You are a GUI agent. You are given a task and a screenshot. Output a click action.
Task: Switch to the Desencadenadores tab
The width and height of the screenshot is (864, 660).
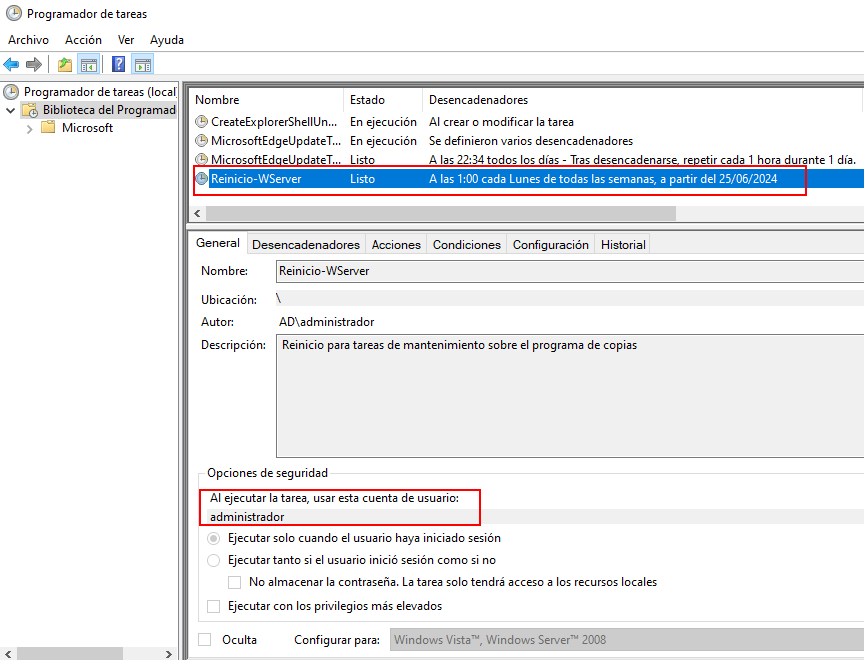(x=305, y=244)
